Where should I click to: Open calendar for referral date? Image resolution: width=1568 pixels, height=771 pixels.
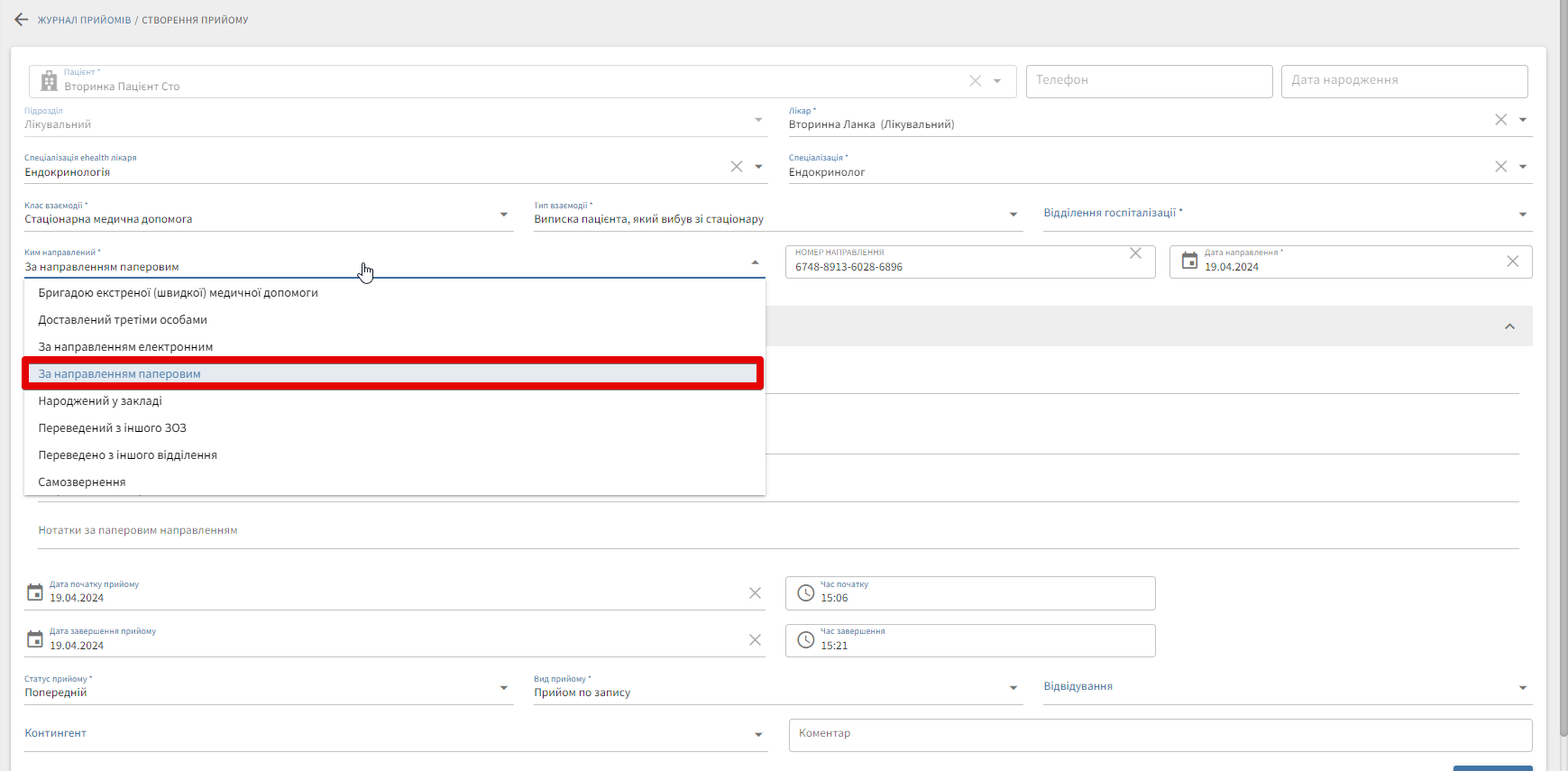1189,262
